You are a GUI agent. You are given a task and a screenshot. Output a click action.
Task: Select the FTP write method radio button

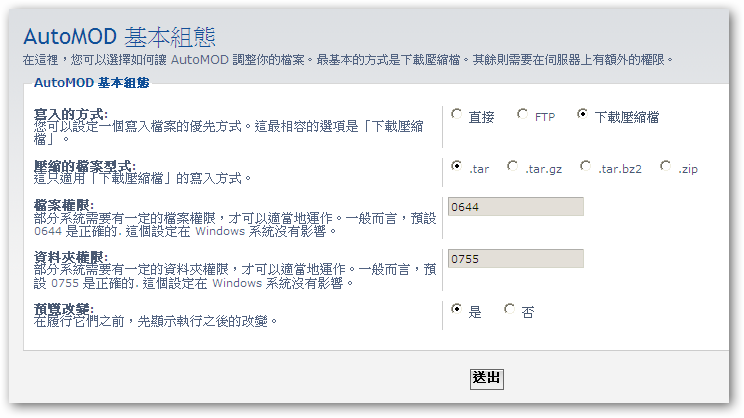[x=522, y=114]
